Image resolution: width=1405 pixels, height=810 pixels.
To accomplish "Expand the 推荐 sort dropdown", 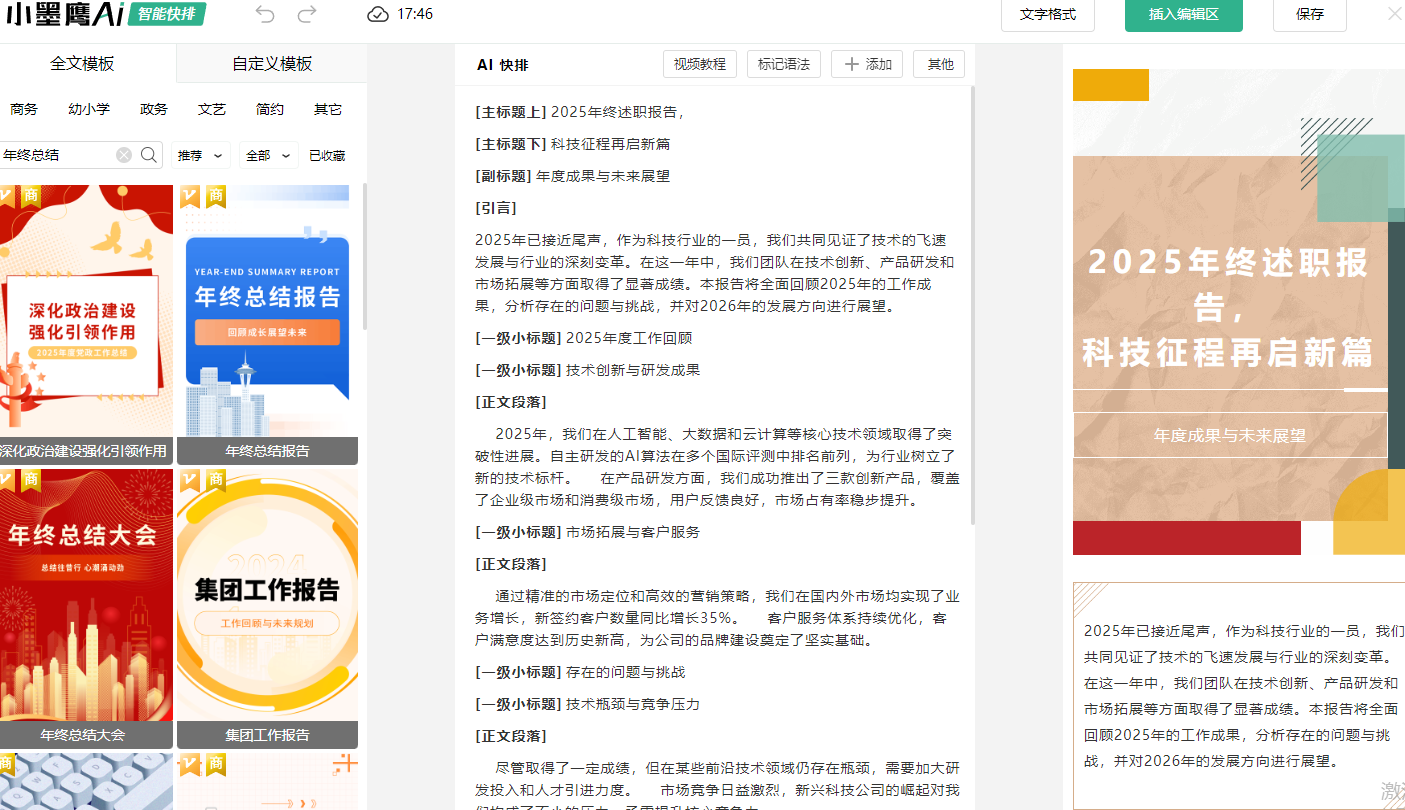I will click(x=200, y=156).
